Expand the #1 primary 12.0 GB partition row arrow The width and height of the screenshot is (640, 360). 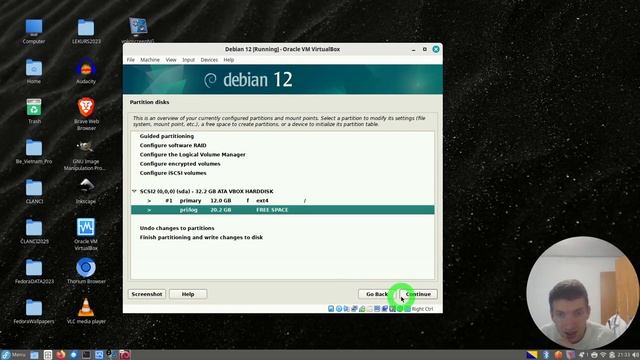point(149,200)
